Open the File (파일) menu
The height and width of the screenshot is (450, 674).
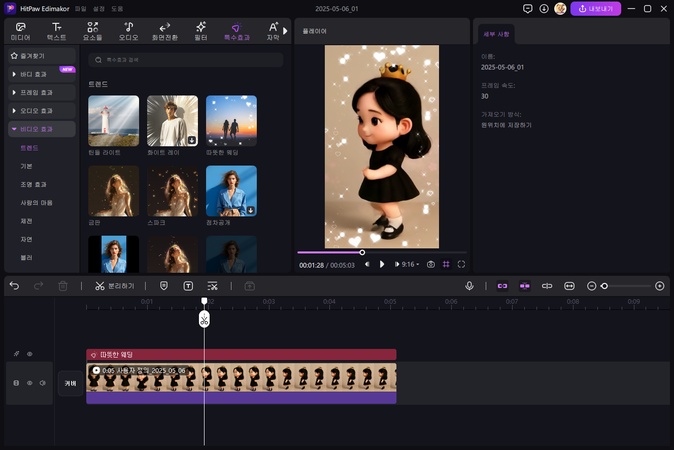tap(80, 9)
